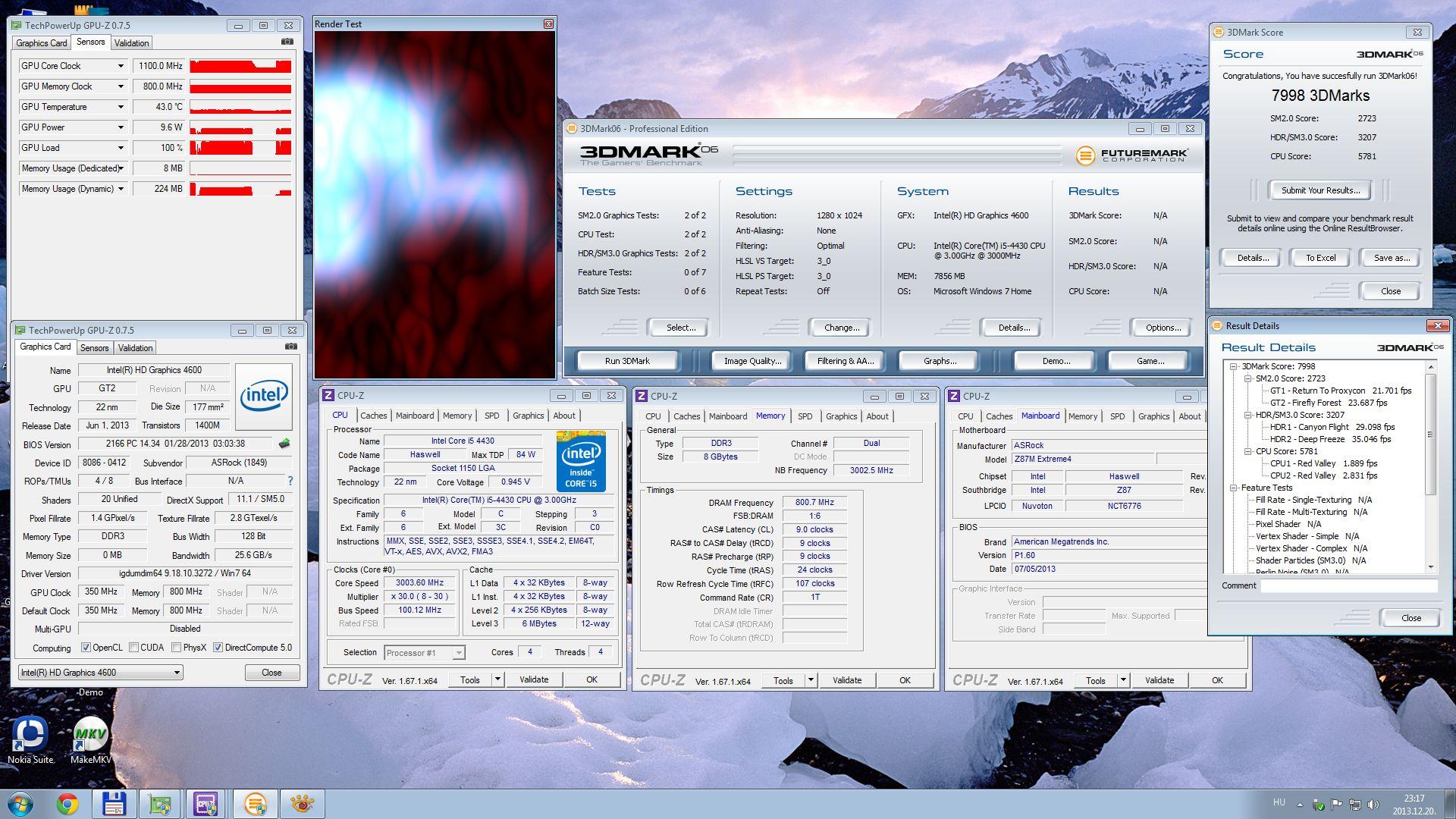
Task: Open the MakeMKV desktop shortcut
Action: click(x=90, y=740)
